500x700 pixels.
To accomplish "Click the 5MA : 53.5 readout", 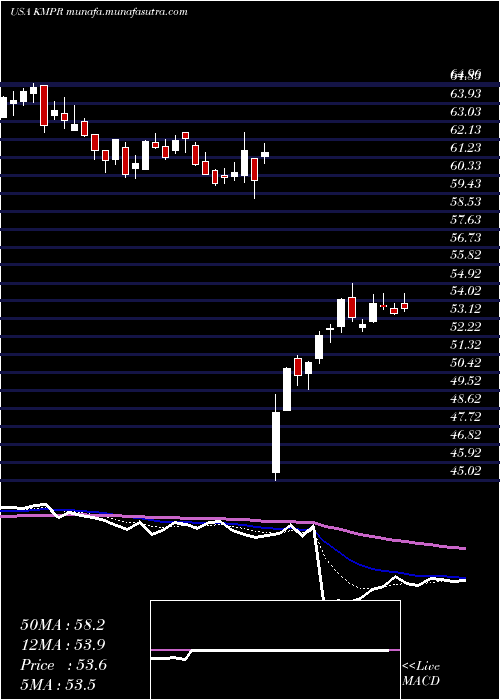I will [x=58, y=685].
